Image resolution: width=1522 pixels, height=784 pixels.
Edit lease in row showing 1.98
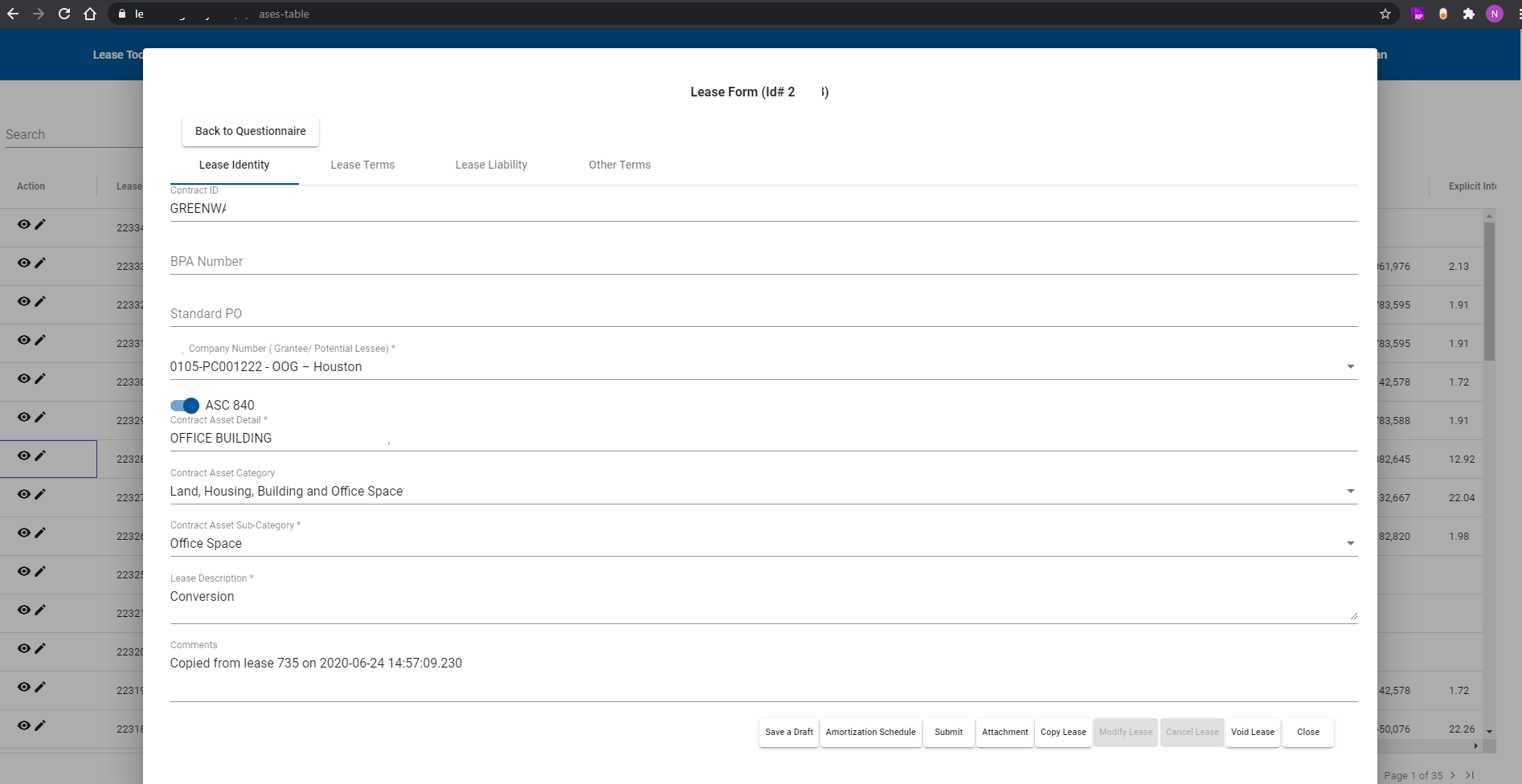pyautogui.click(x=40, y=533)
